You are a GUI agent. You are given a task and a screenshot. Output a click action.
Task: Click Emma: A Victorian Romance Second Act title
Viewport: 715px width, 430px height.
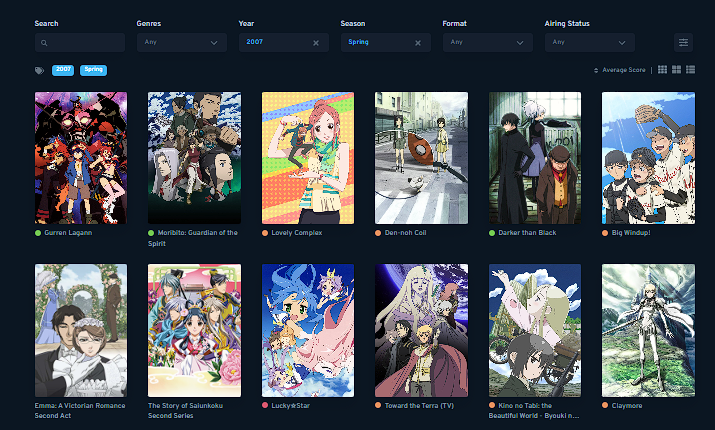[x=80, y=410]
